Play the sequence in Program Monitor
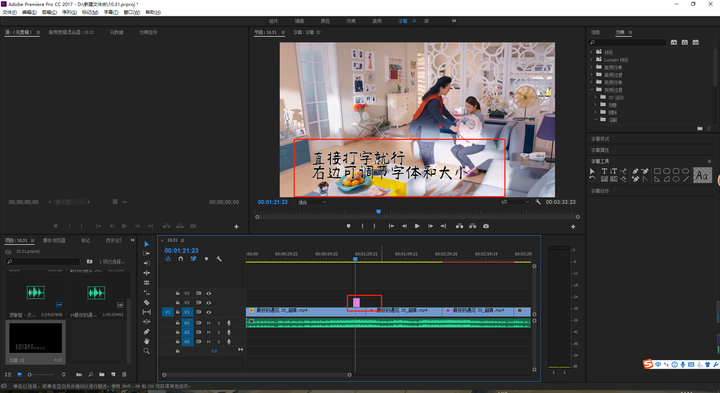 pos(417,226)
